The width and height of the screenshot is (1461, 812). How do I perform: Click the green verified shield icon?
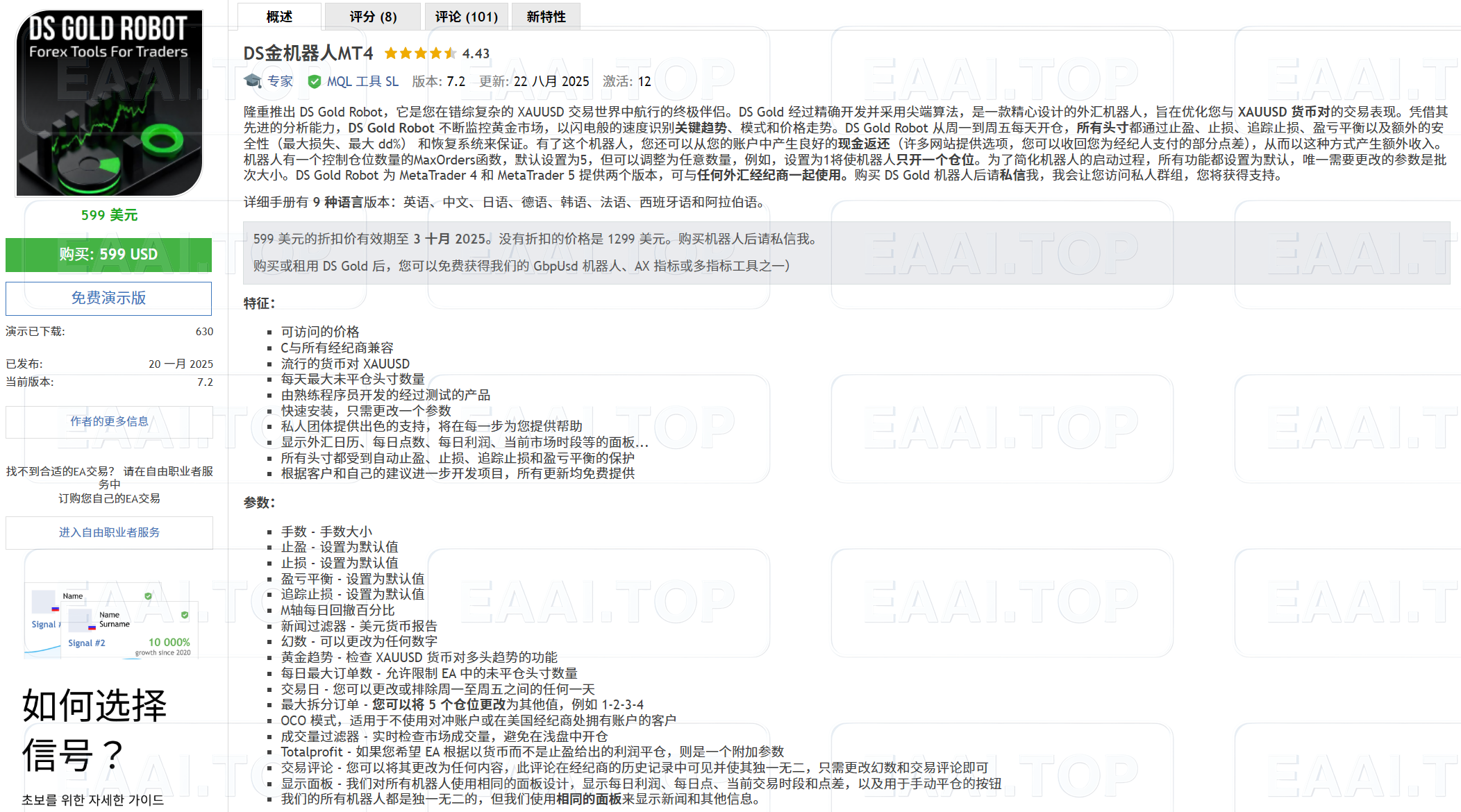[315, 82]
